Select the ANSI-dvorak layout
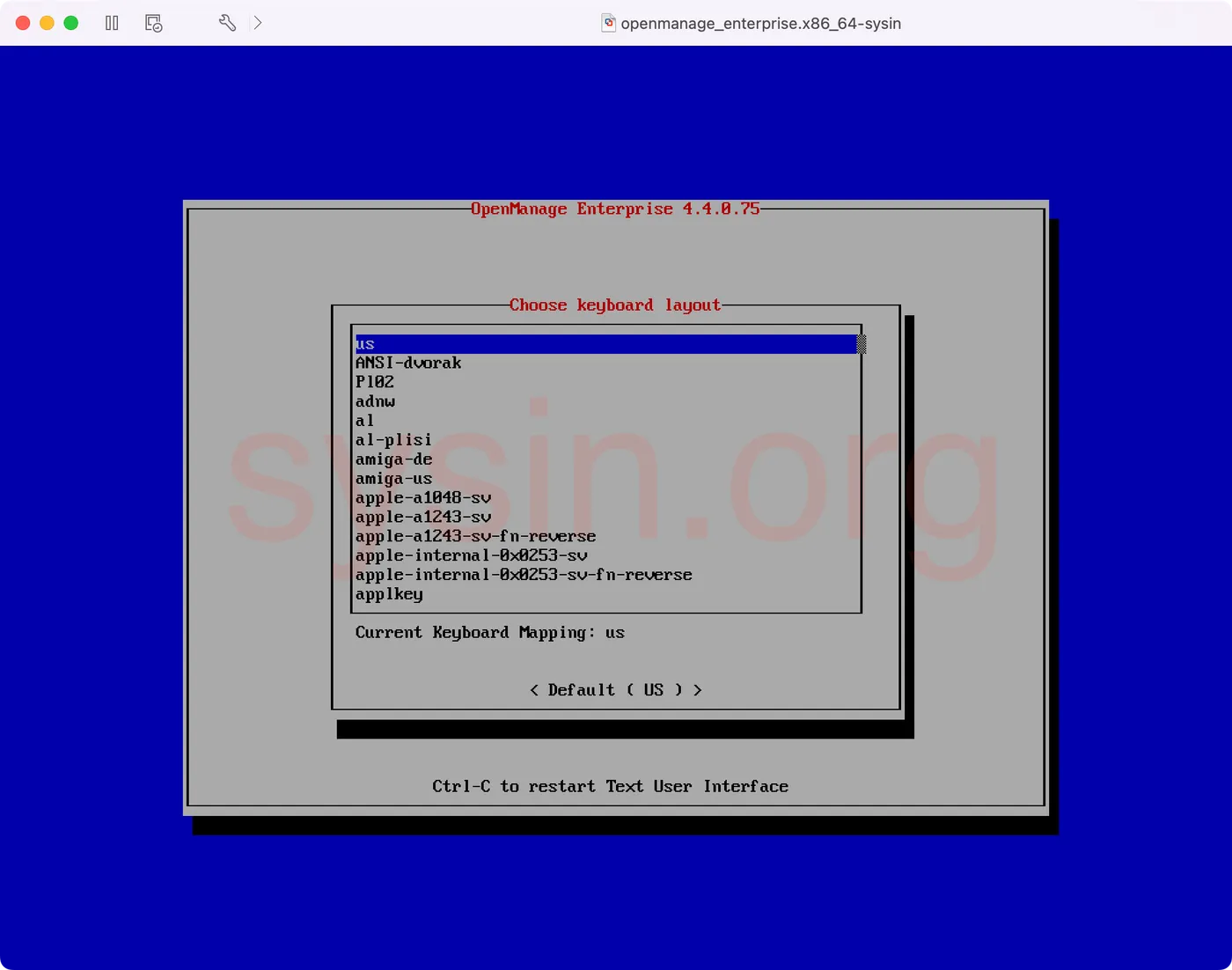1232x970 pixels. coord(605,364)
